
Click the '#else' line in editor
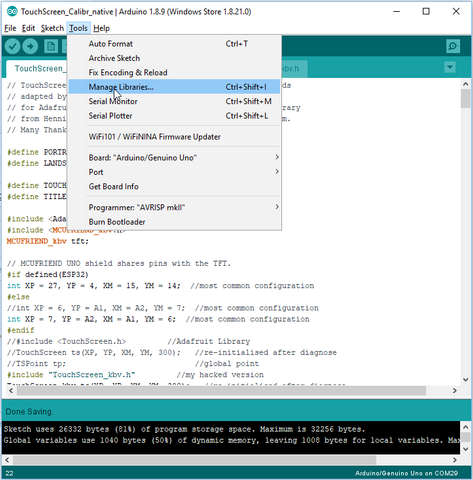coord(18,297)
